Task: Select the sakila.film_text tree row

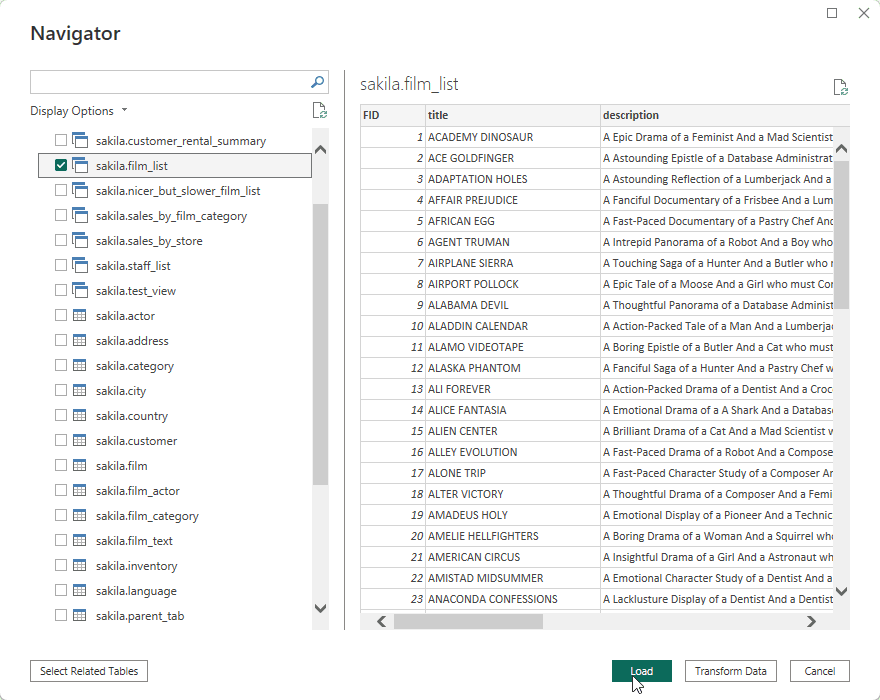Action: tap(175, 541)
